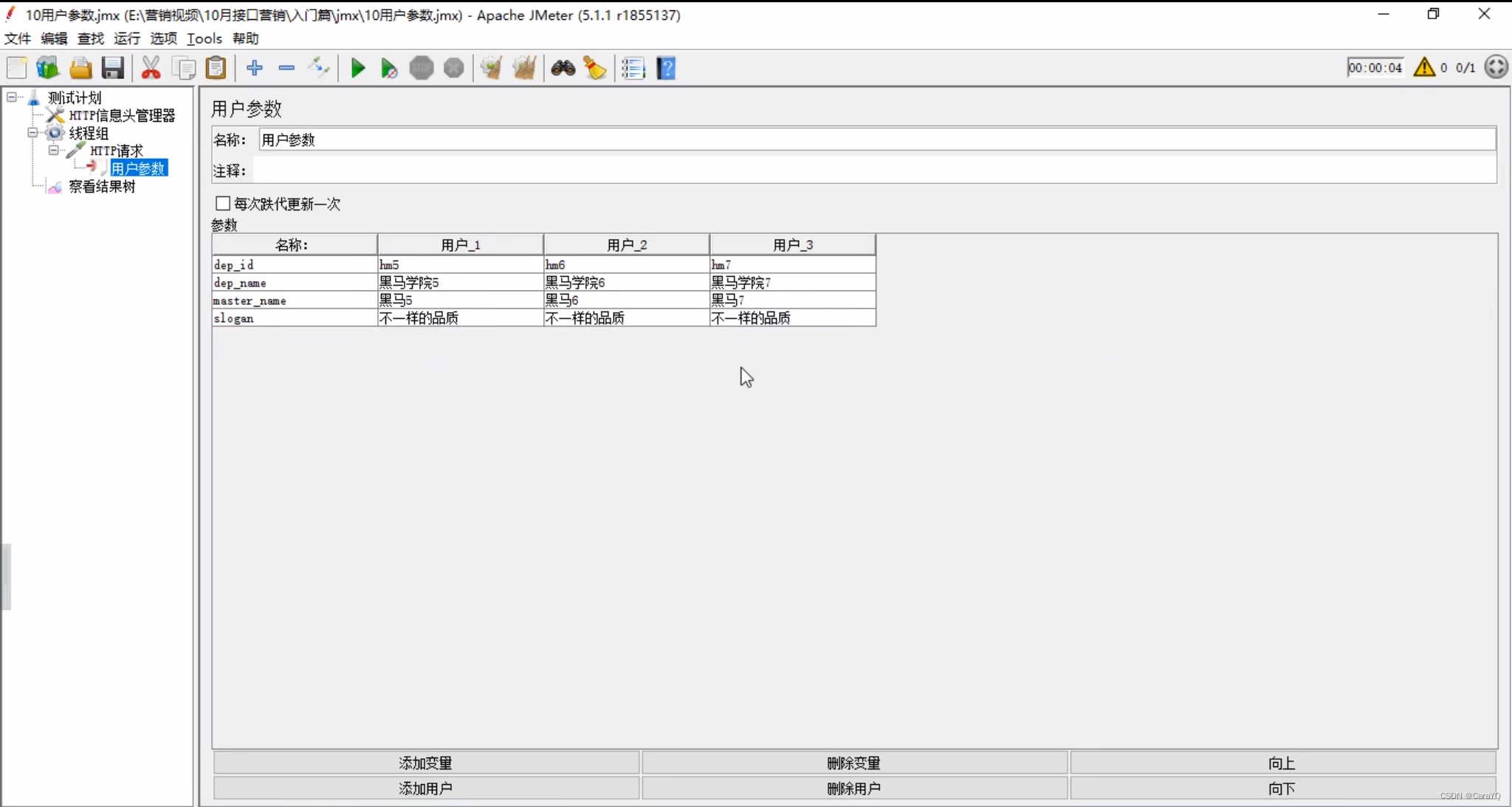
Task: Select 察看结果树 in the tree
Action: [102, 186]
